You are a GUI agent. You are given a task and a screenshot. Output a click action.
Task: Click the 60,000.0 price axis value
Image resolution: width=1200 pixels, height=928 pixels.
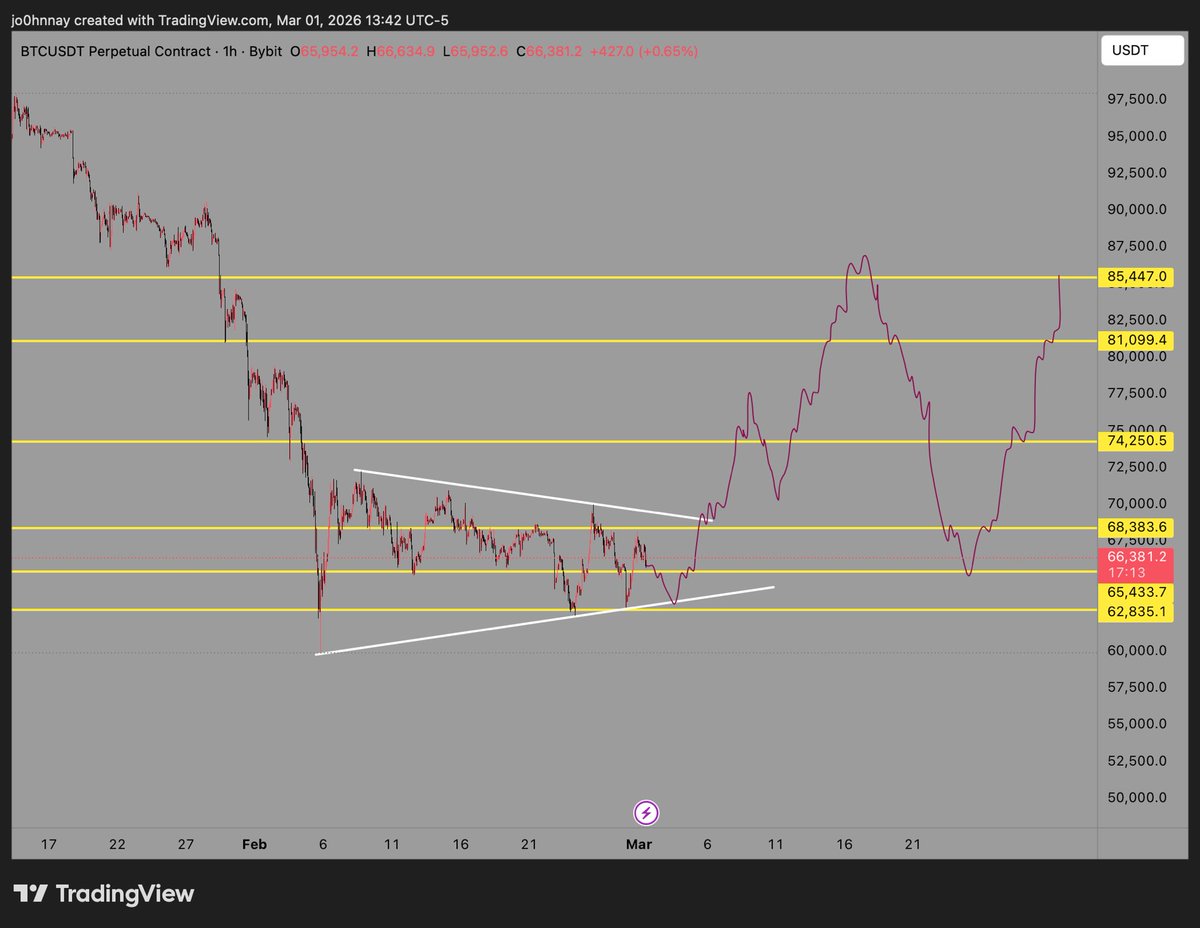point(1137,650)
